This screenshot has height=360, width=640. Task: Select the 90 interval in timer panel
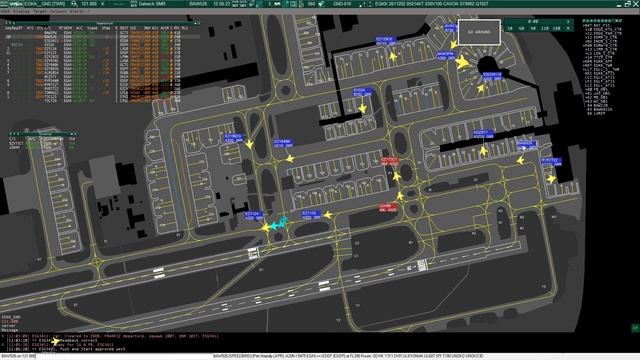[x=533, y=28]
